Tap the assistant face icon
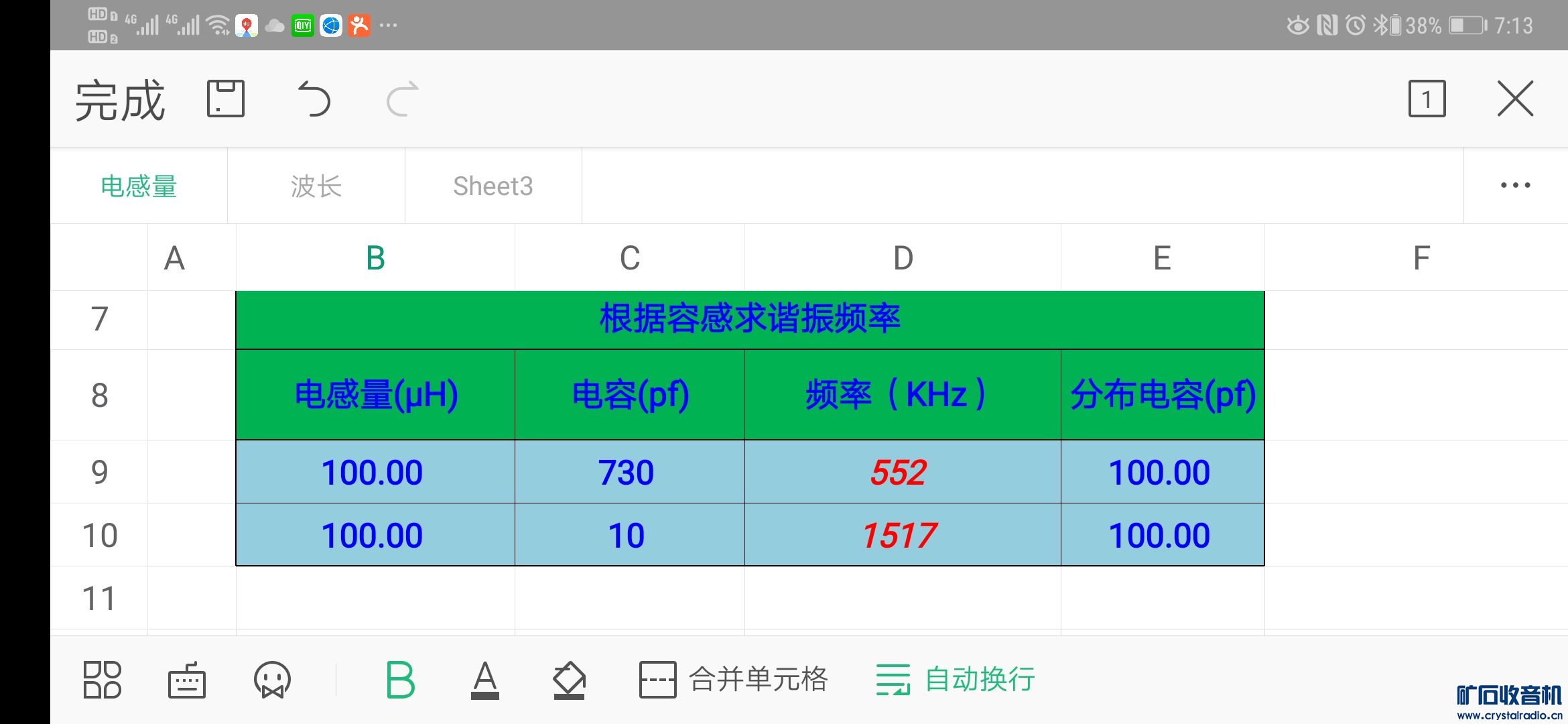The height and width of the screenshot is (724, 1568). pyautogui.click(x=272, y=680)
